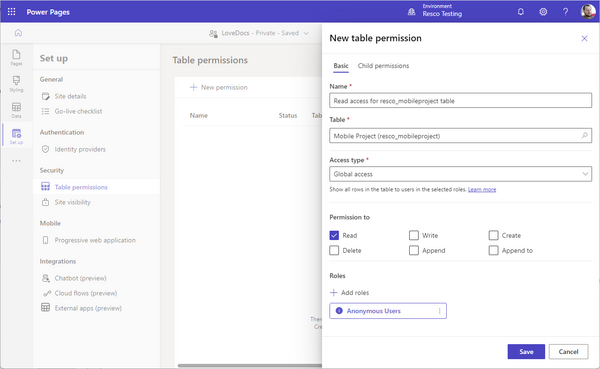Open the help question mark
This screenshot has height=369, width=600.
pos(565,12)
